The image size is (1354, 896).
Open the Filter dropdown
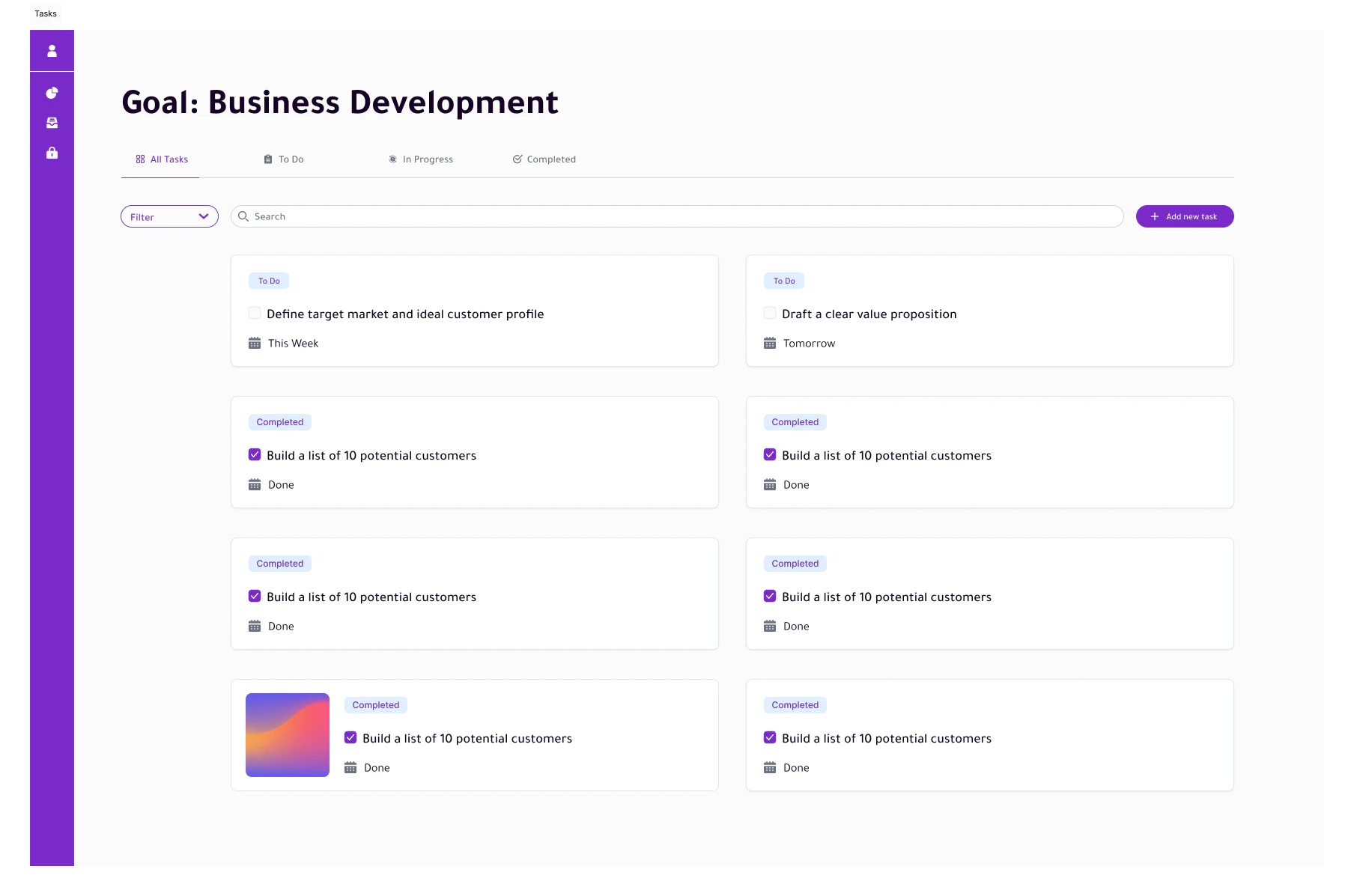161,216
